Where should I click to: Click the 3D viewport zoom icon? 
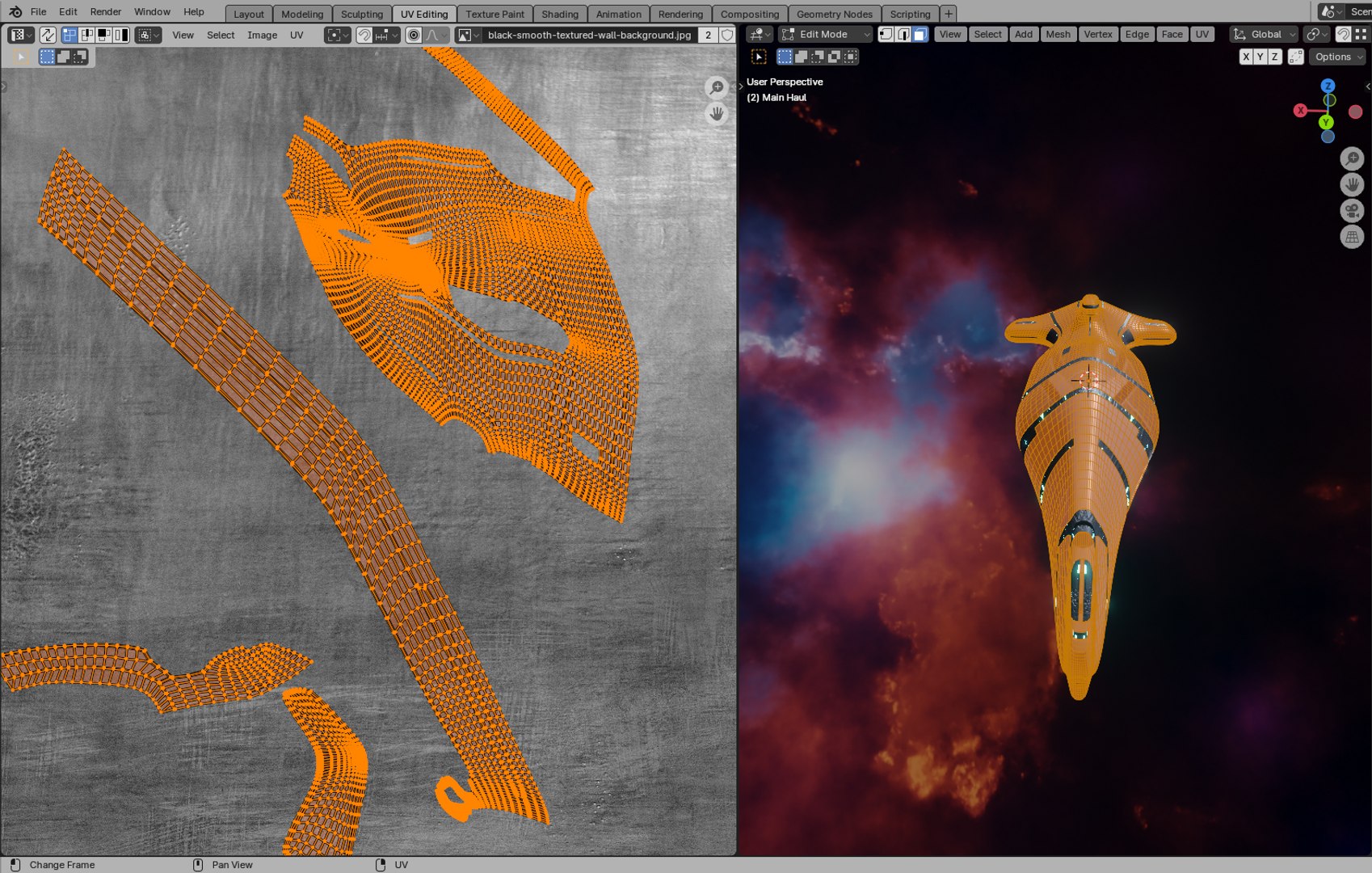coord(1352,158)
